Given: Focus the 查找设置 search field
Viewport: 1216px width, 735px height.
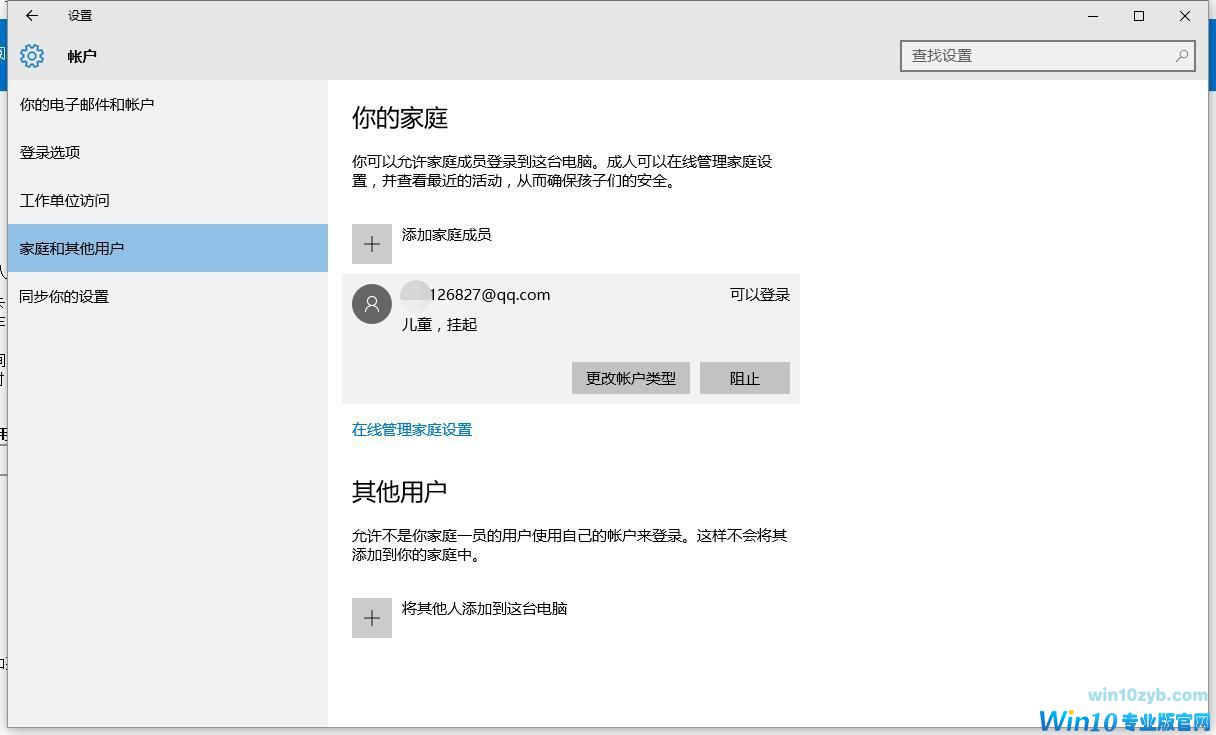Looking at the screenshot, I should point(1035,56).
